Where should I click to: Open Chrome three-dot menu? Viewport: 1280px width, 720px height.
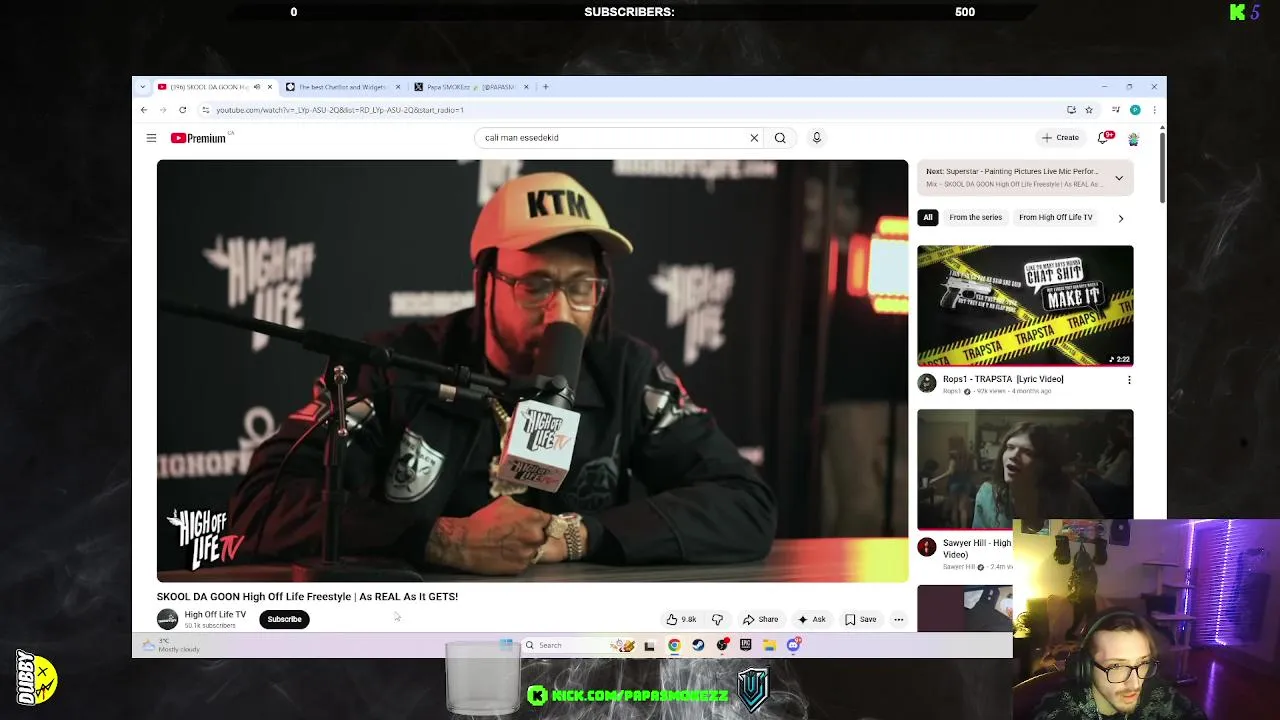click(1154, 110)
